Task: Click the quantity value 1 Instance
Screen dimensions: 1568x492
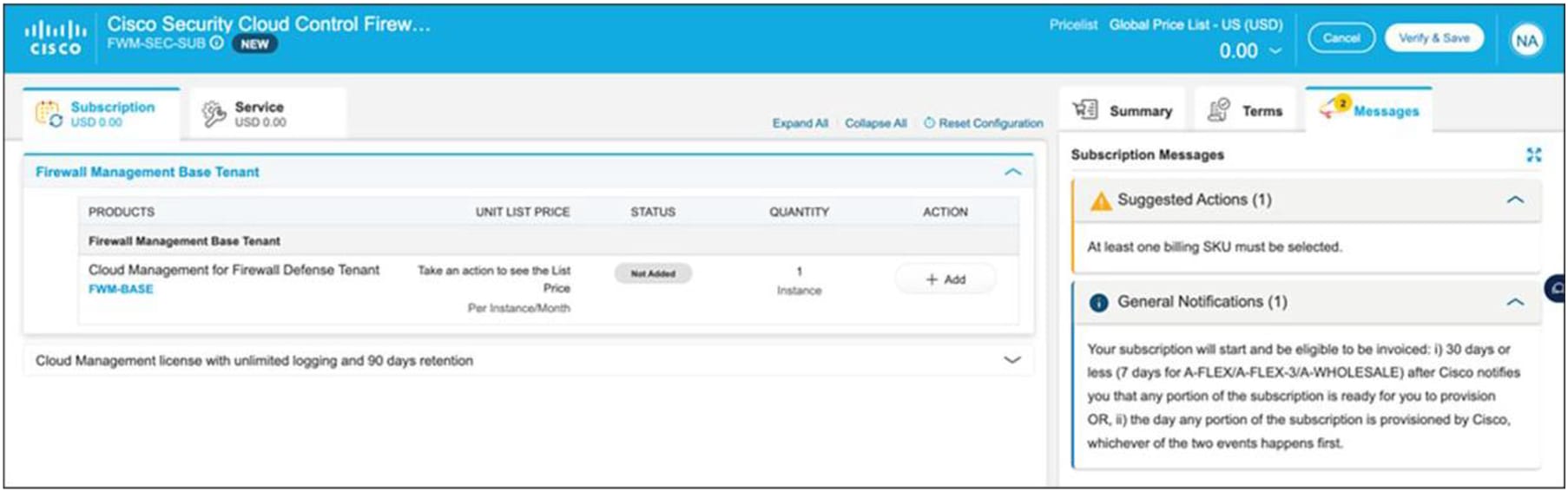Action: point(799,280)
